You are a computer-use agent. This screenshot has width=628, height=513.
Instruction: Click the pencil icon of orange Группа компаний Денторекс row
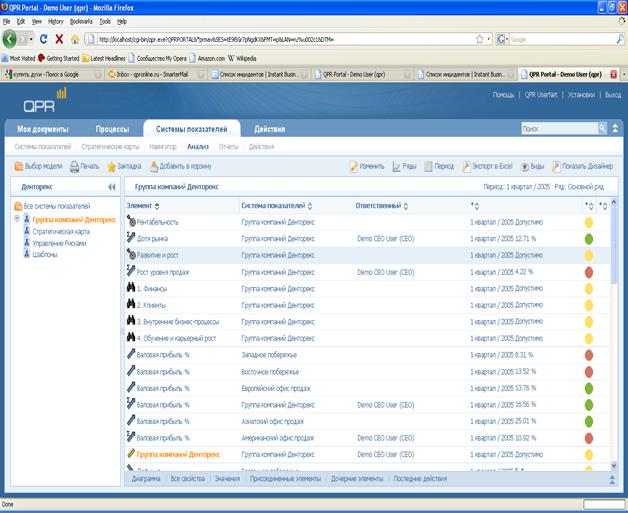coord(131,453)
